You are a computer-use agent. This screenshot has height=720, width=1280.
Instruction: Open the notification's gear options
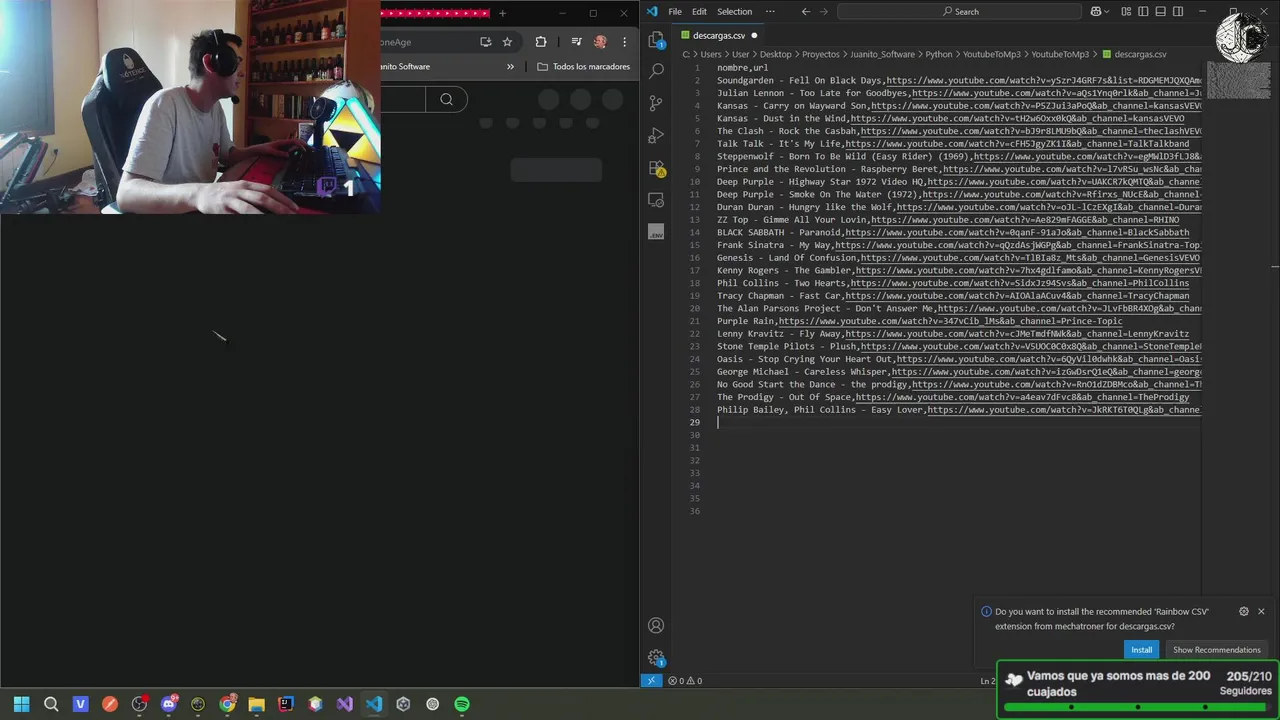[x=1243, y=611]
